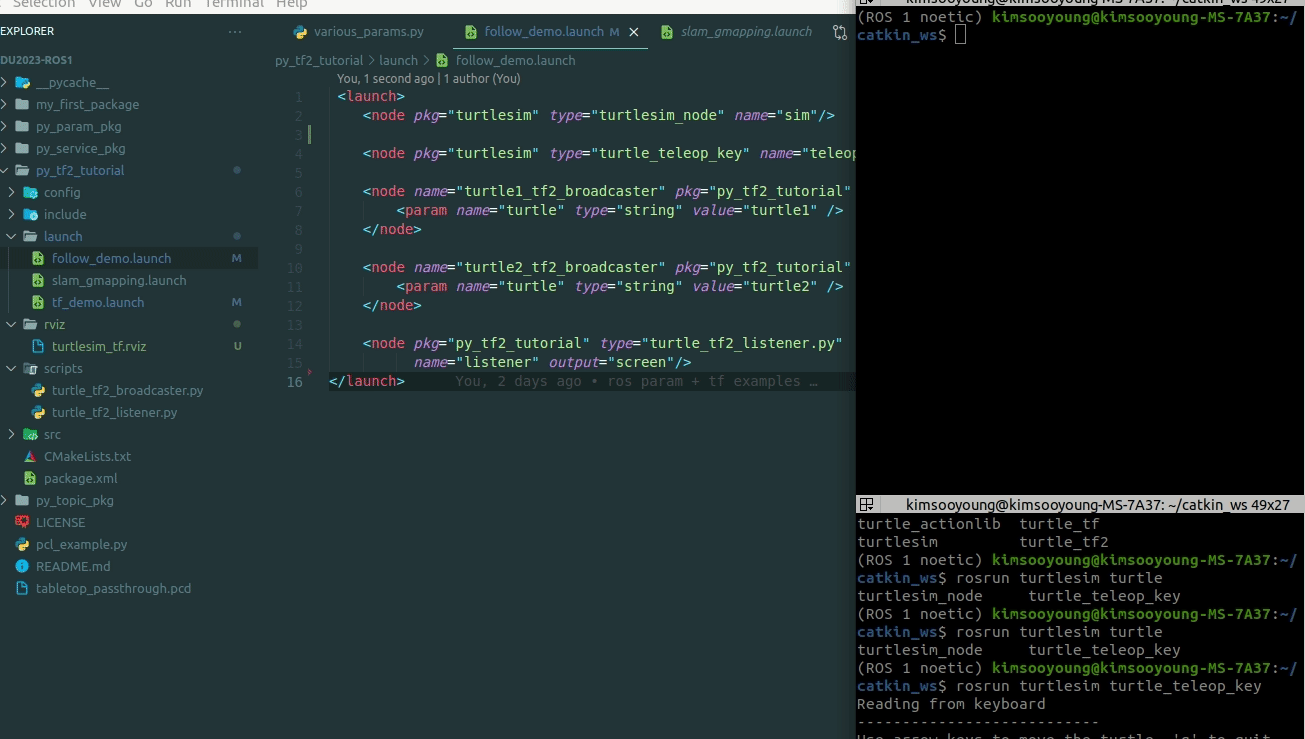Click the config folder icon

[30, 192]
